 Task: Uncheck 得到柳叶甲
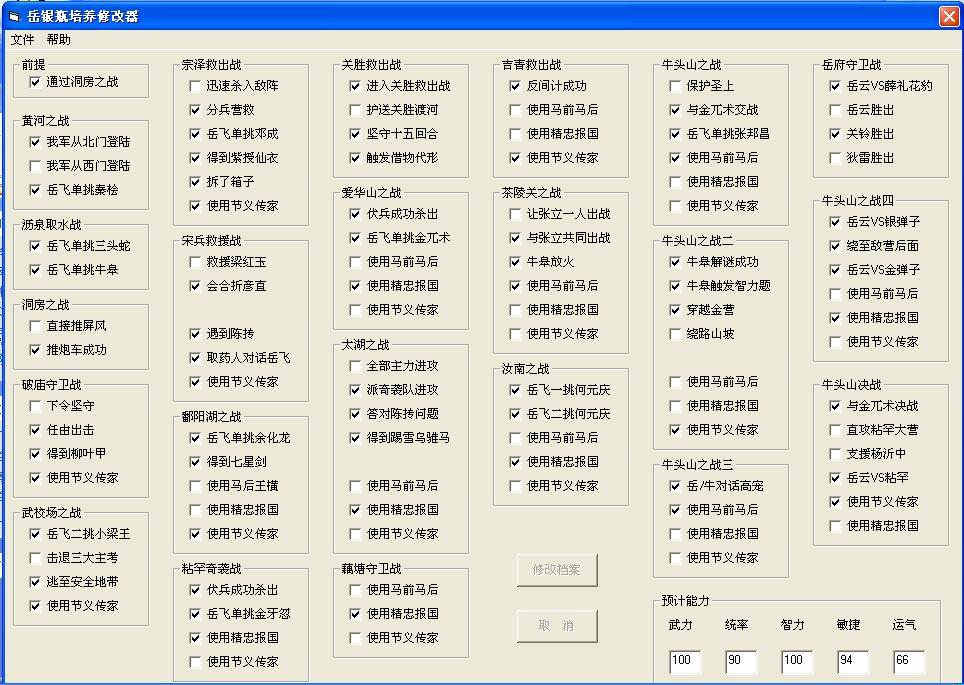35,454
